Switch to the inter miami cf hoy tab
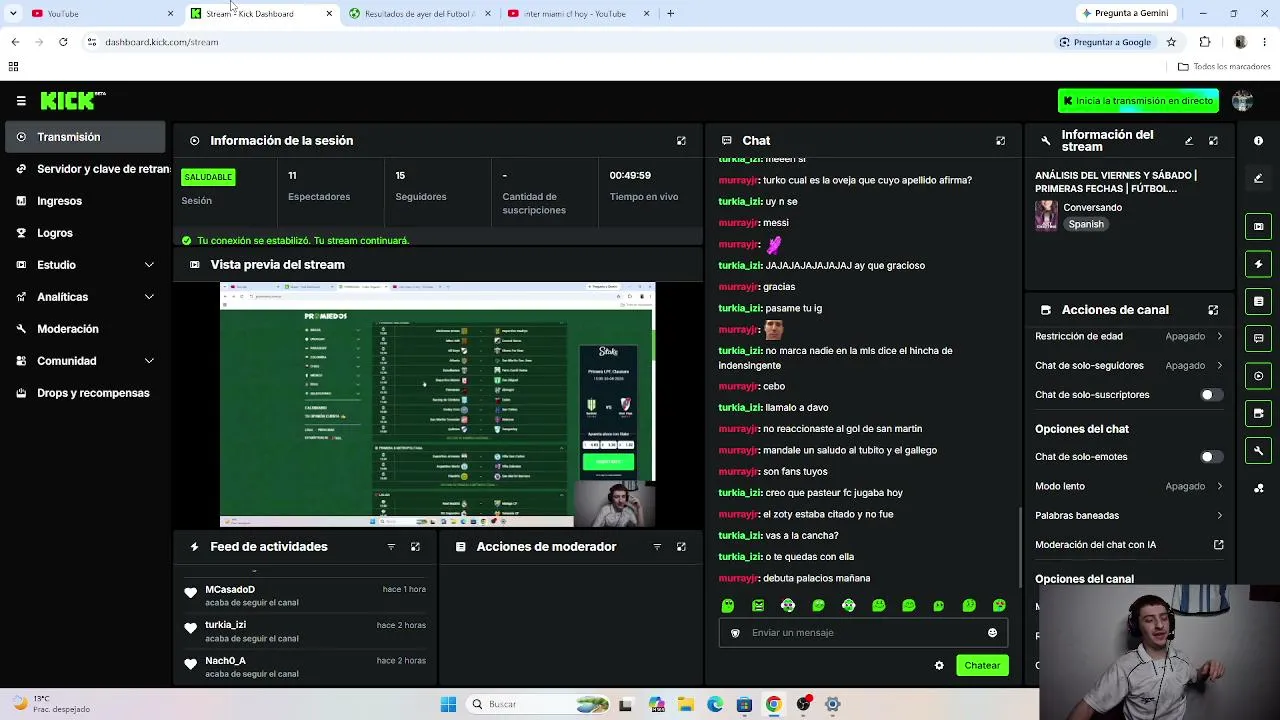The image size is (1280, 720). pos(578,14)
